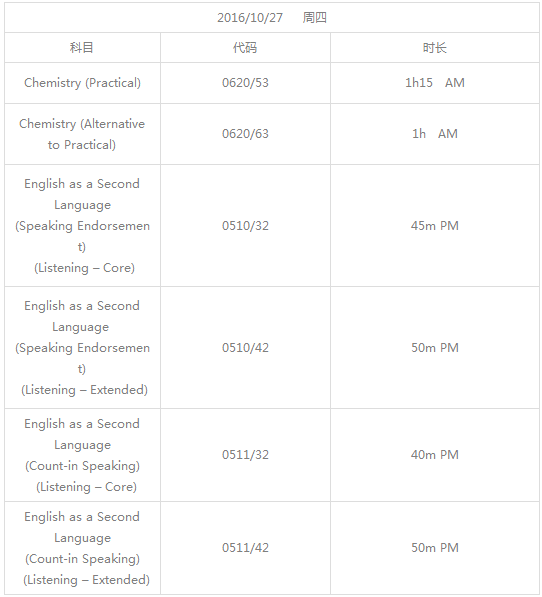Click exam code 0620/53

click(x=245, y=83)
